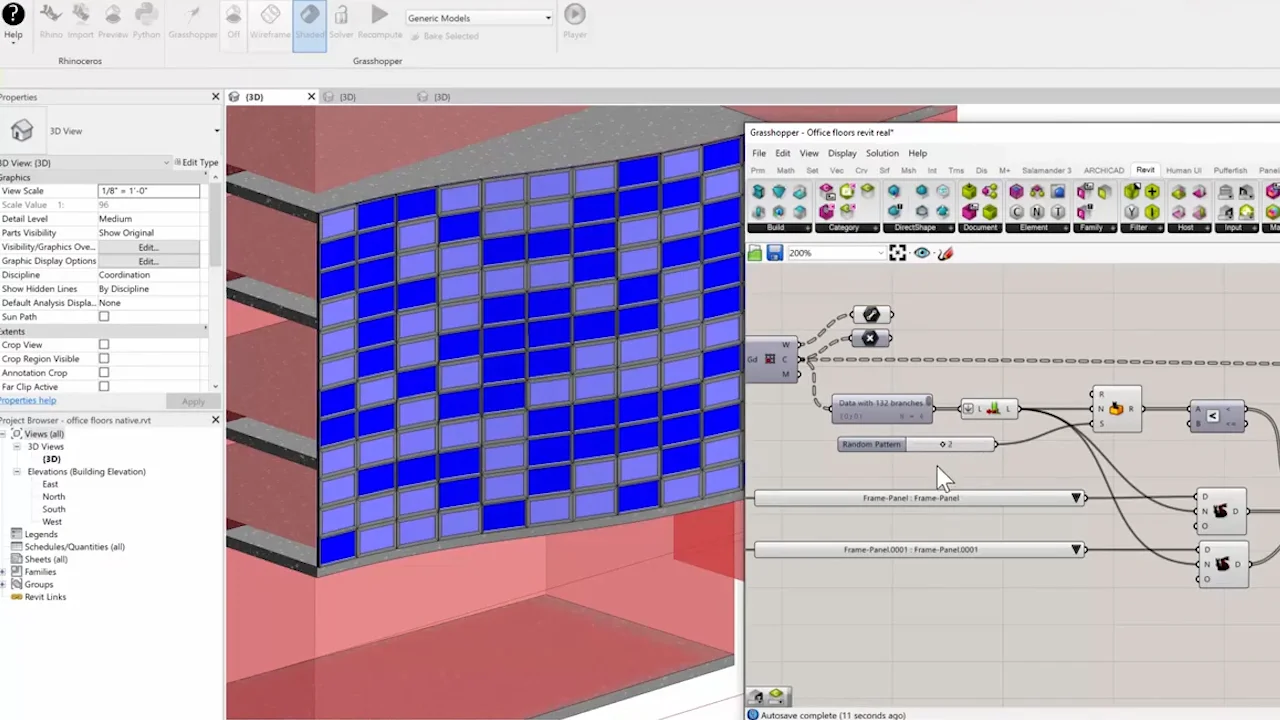Select the Shaded preview mode
The height and width of the screenshot is (720, 1280).
(309, 16)
